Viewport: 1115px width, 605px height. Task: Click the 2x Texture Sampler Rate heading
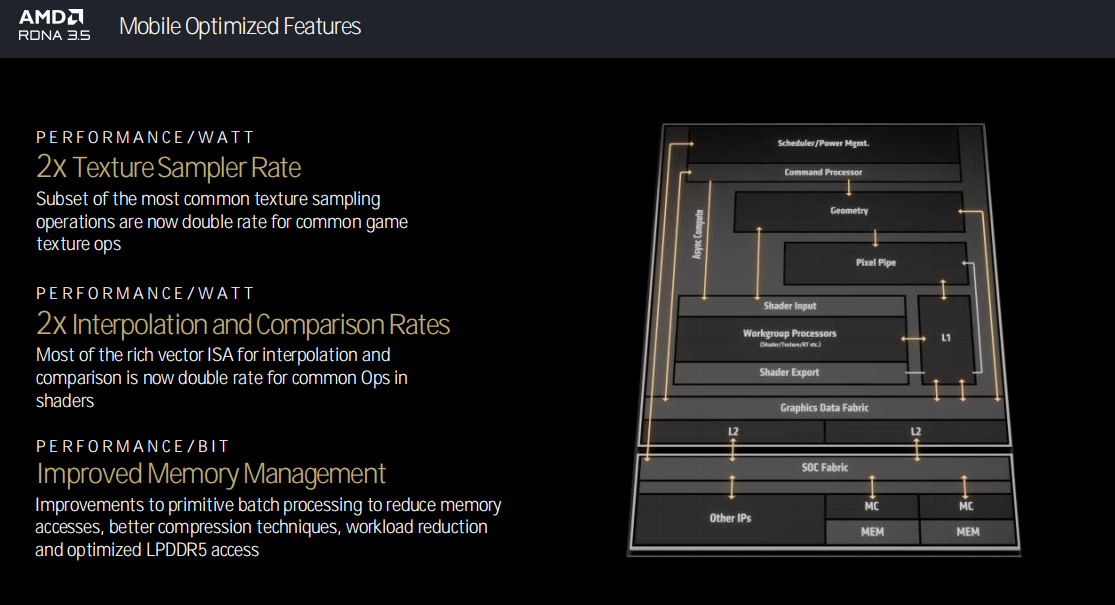(x=168, y=166)
